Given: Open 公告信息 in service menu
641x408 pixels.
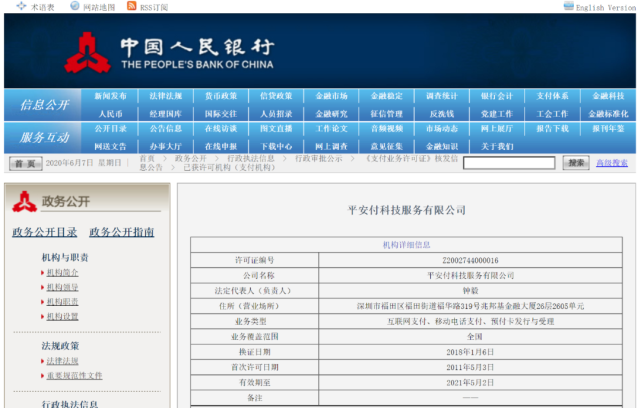Looking at the screenshot, I should click(166, 129).
